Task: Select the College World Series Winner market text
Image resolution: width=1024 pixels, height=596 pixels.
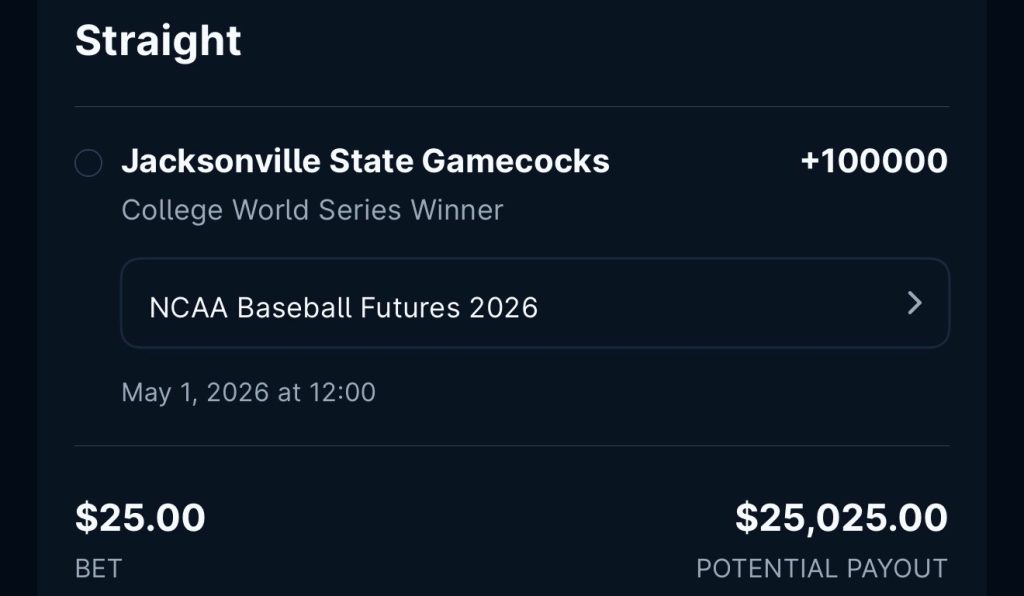Action: [312, 210]
